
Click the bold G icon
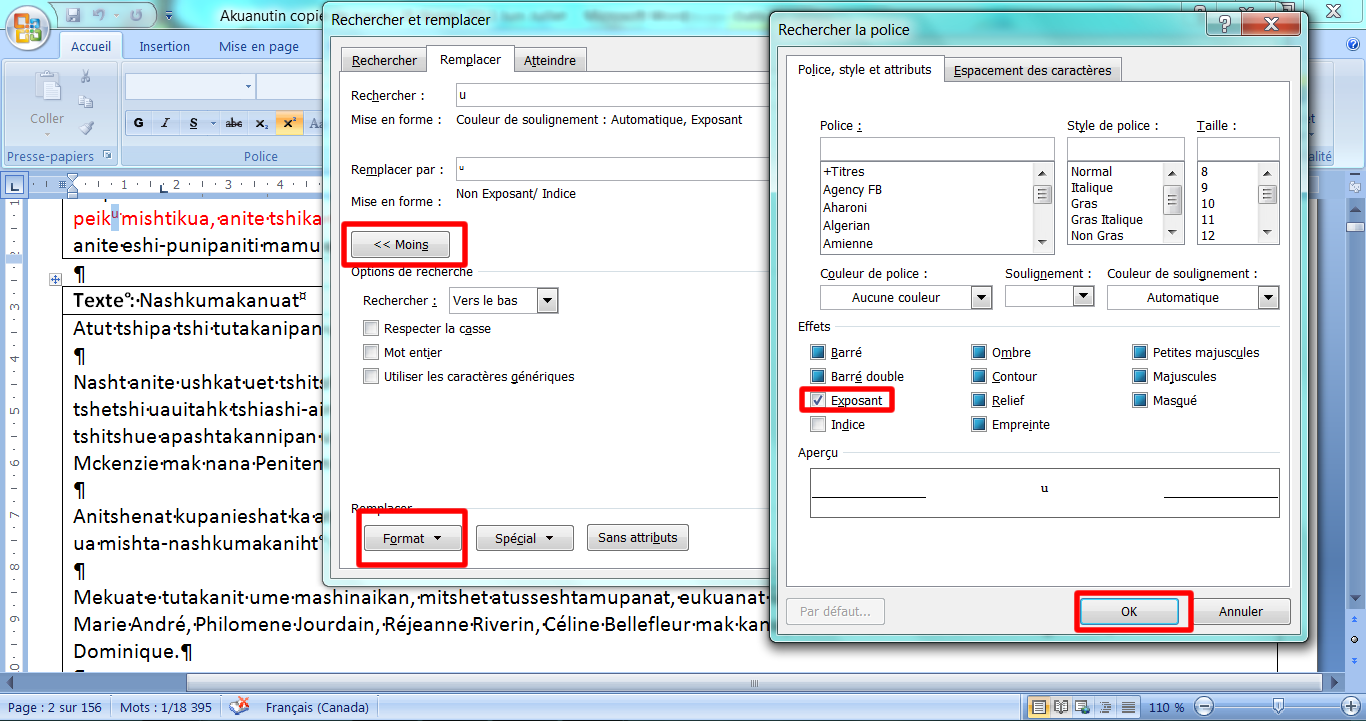point(139,124)
